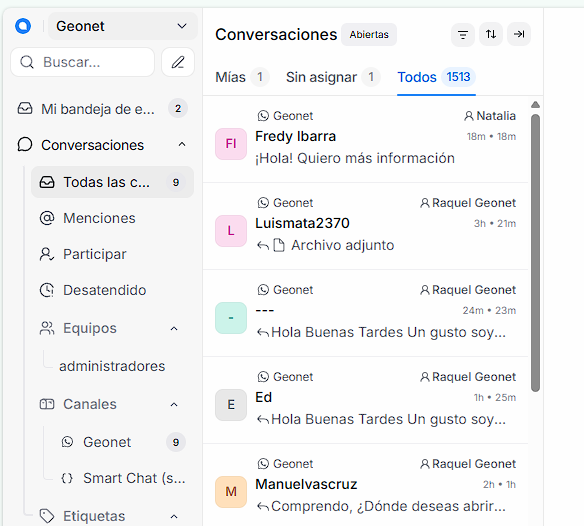Collapse the Etiquetas section chevron
584x526 pixels.
174,516
